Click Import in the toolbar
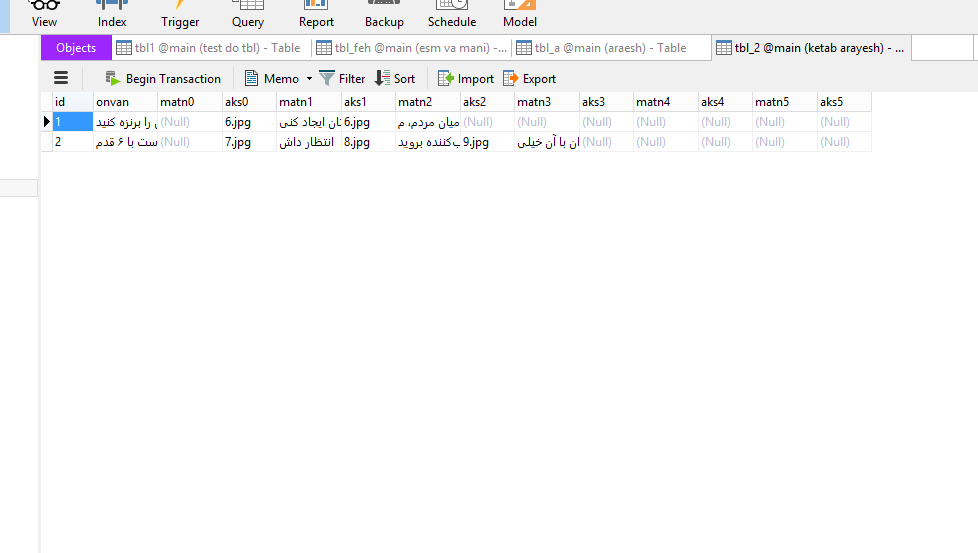 (466, 78)
